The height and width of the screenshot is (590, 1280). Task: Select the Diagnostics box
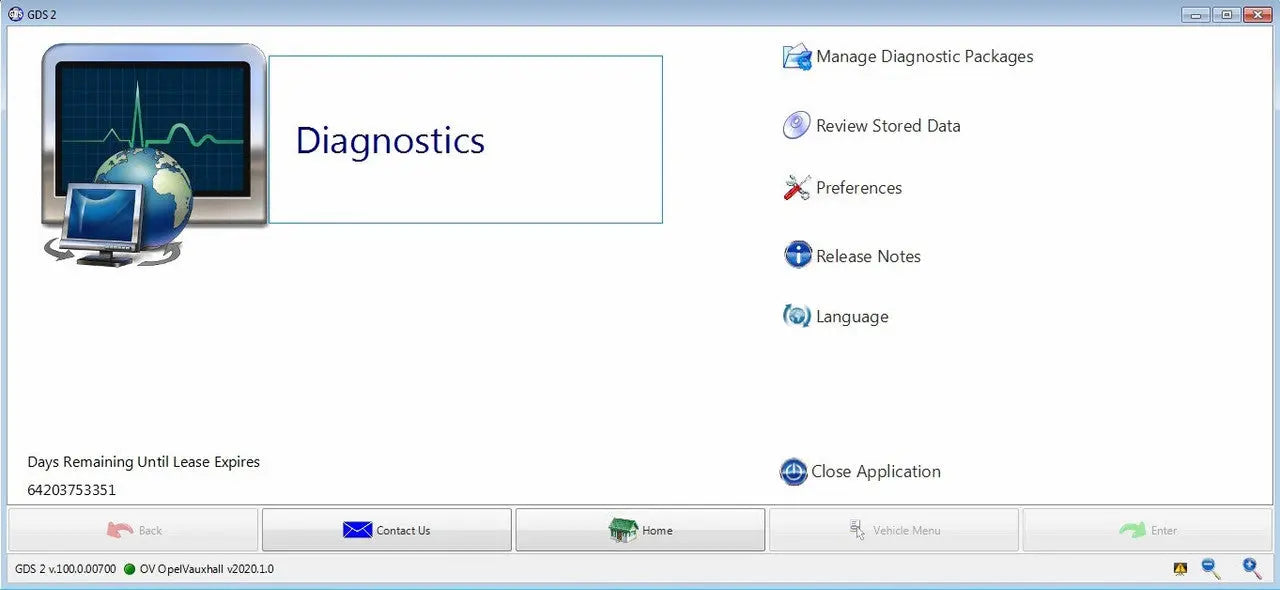tap(465, 139)
